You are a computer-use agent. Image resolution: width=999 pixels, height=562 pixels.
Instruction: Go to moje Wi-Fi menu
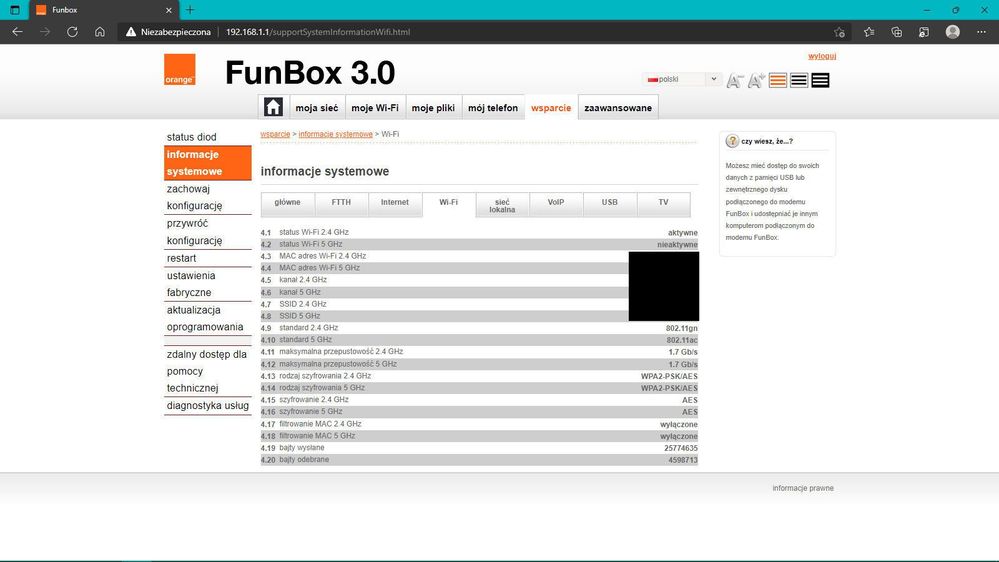[375, 108]
